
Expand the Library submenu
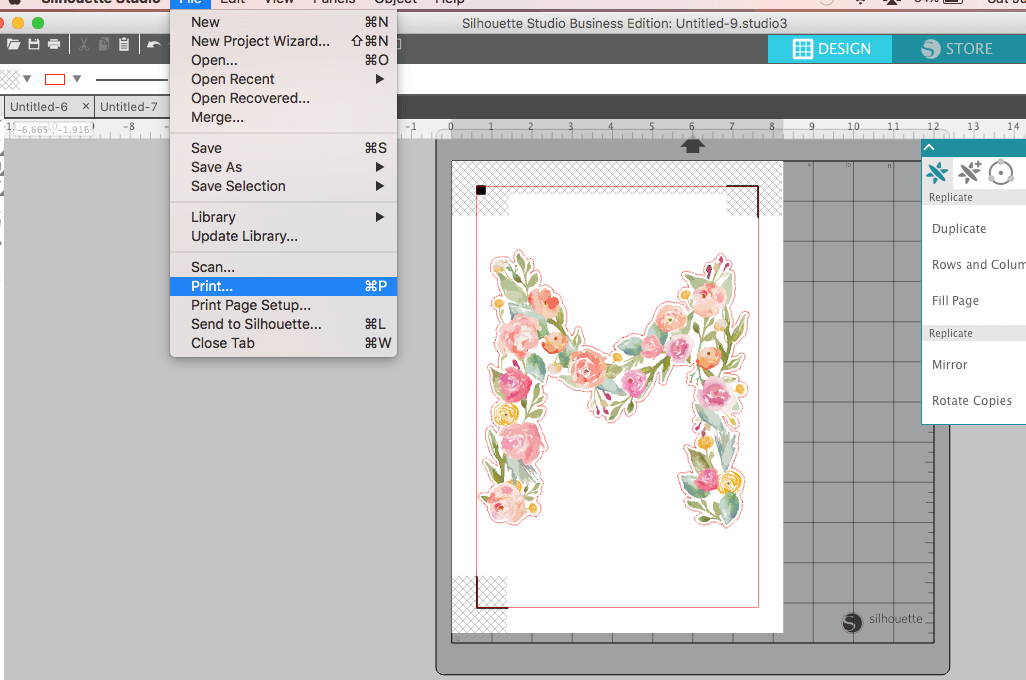[380, 217]
